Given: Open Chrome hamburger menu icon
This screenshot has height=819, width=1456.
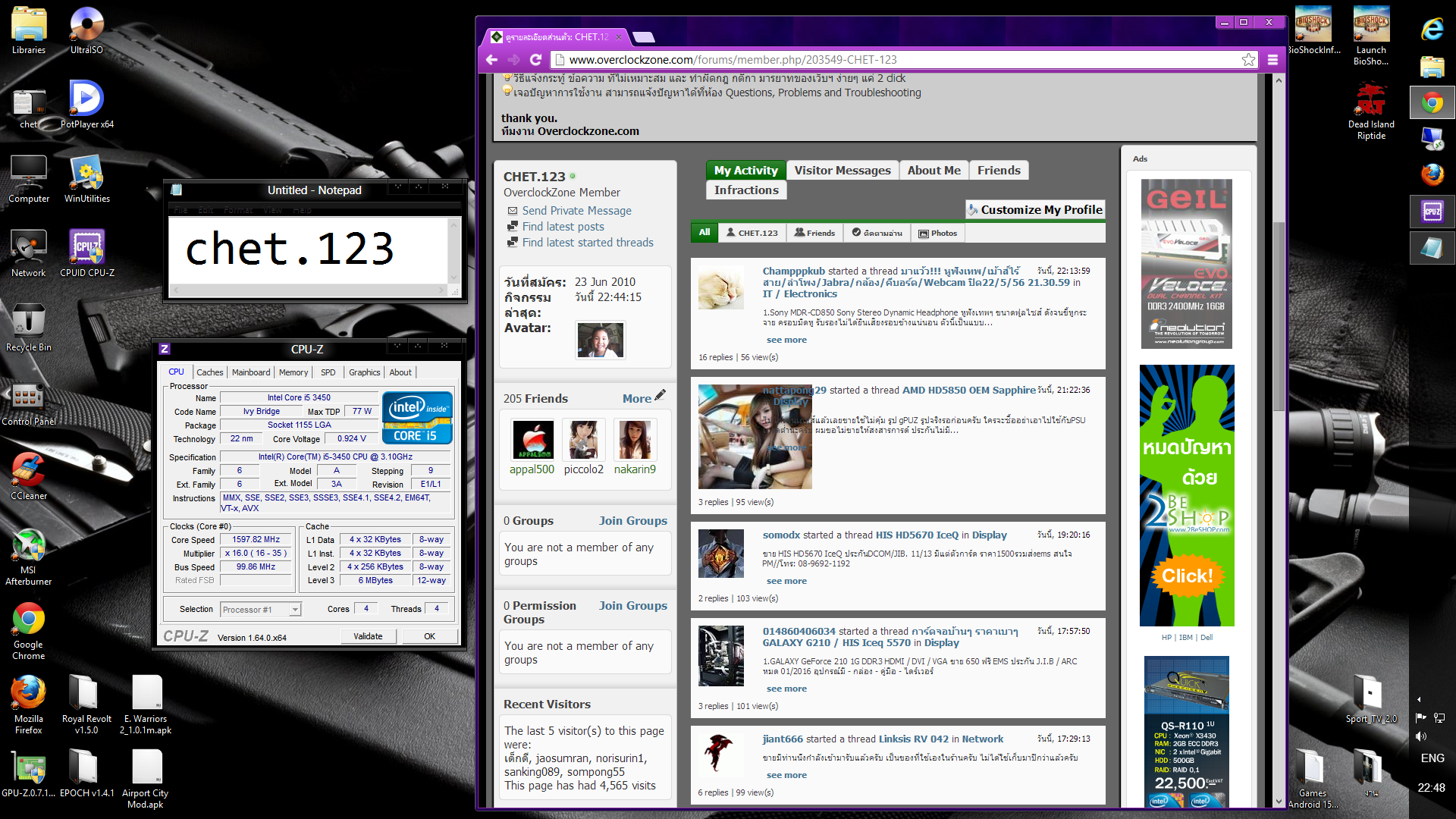Looking at the screenshot, I should coord(1273,60).
